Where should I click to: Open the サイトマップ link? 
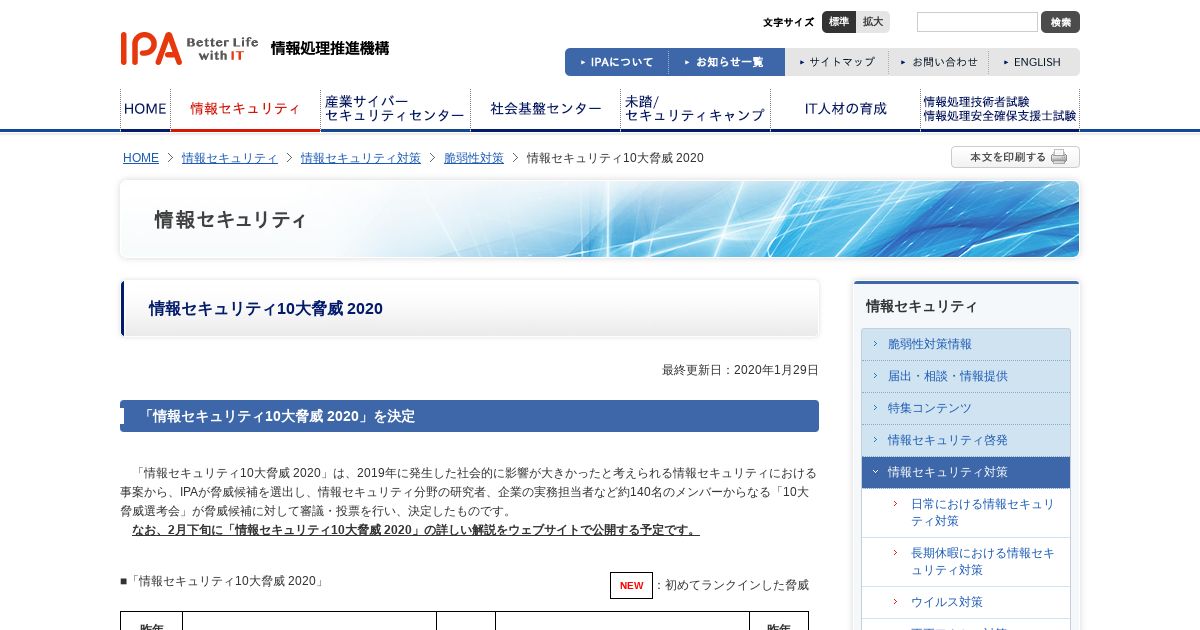click(837, 62)
